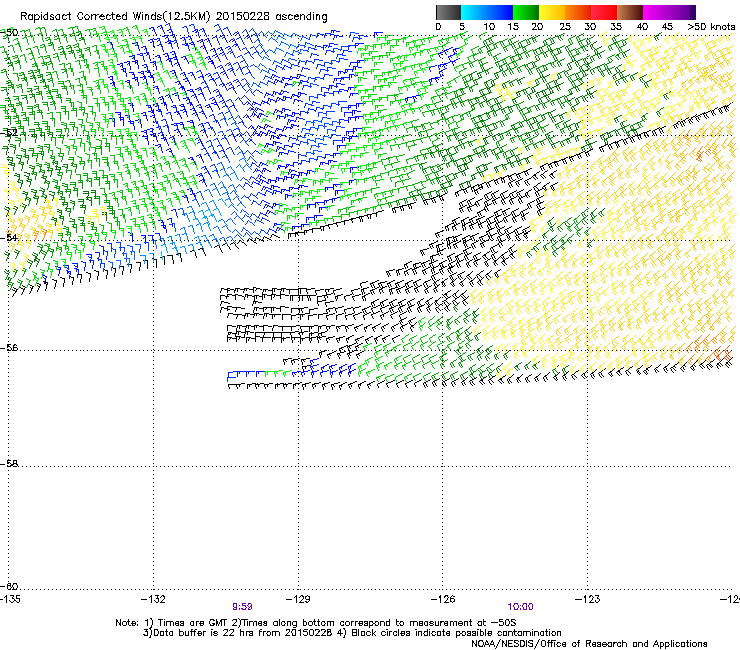Click the '-135' longitude axis label
This screenshot has height=650, width=740.
click(10, 599)
